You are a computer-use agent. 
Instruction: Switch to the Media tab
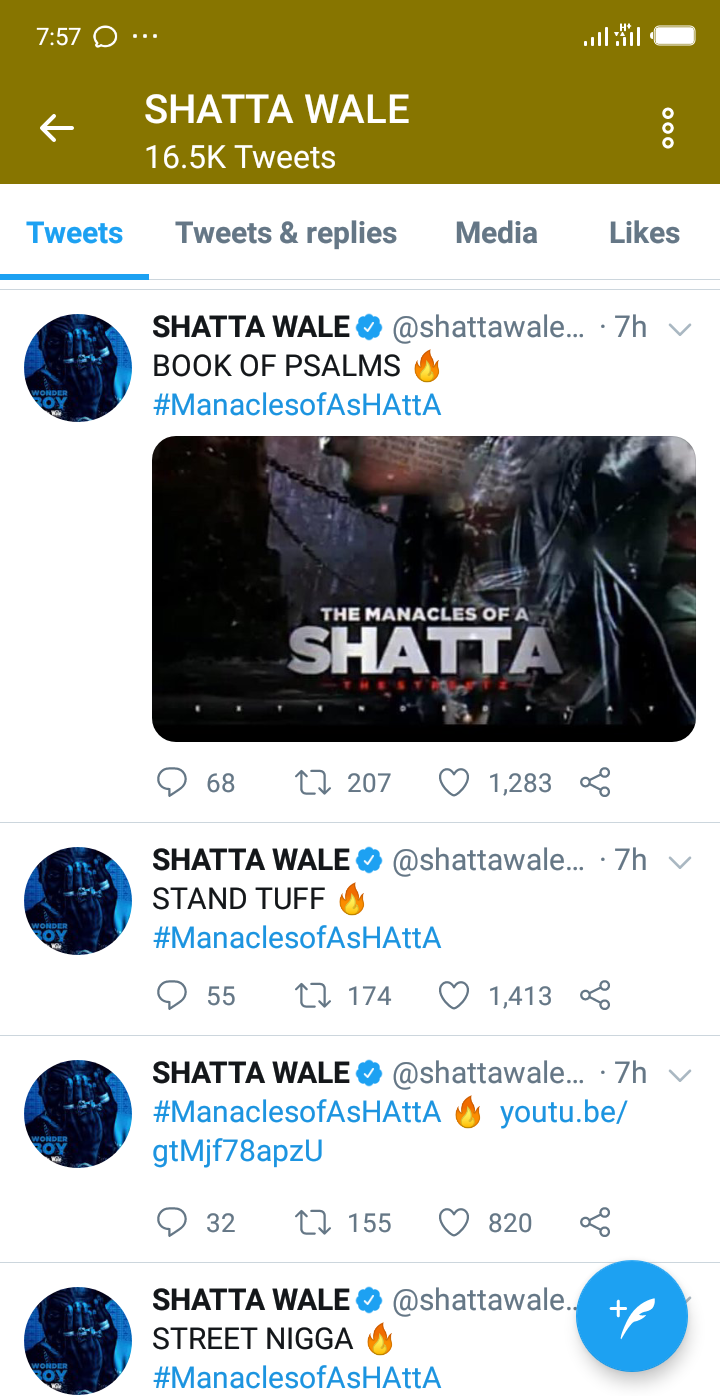click(496, 233)
